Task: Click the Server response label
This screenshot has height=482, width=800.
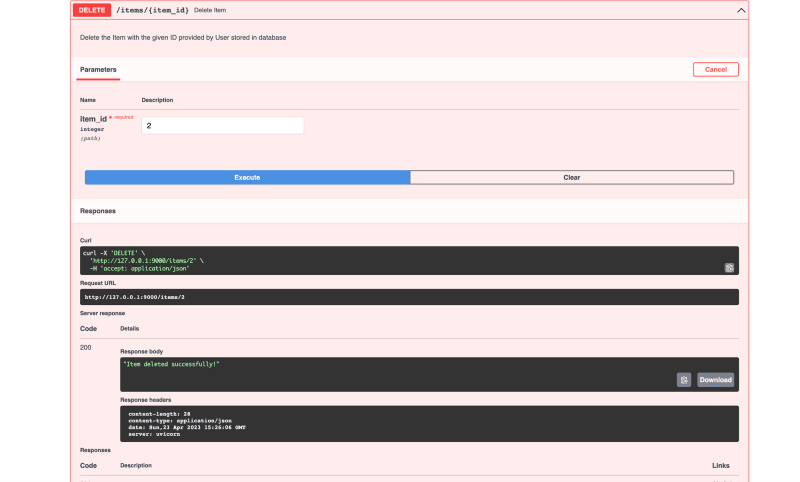Action: point(103,313)
